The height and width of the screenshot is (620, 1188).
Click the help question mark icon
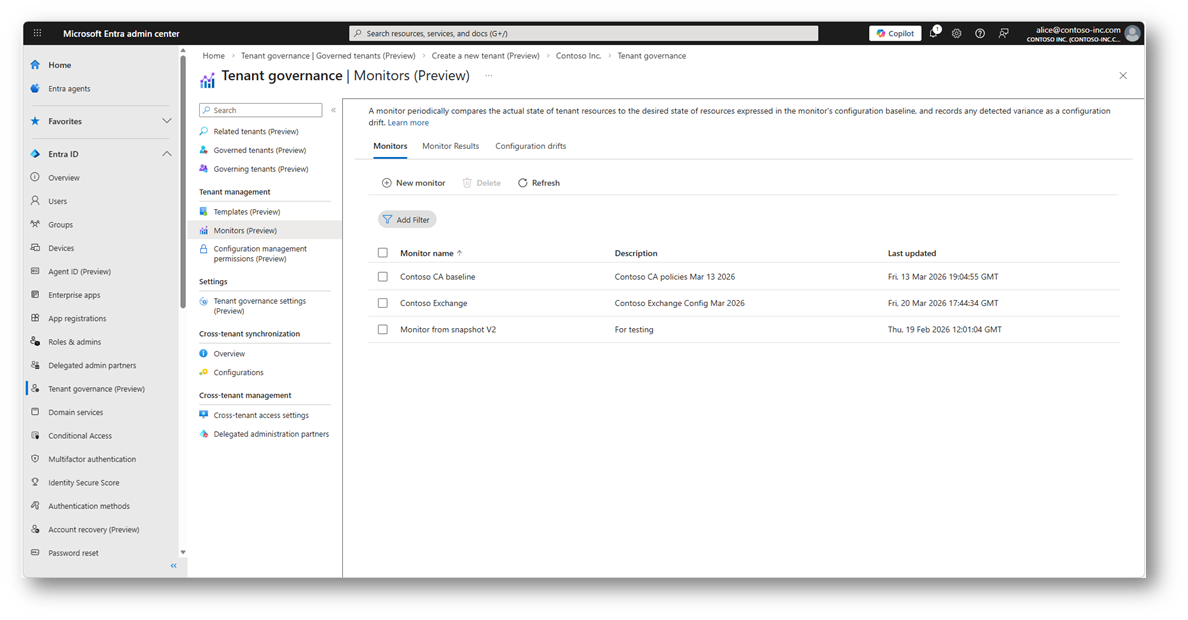point(980,33)
